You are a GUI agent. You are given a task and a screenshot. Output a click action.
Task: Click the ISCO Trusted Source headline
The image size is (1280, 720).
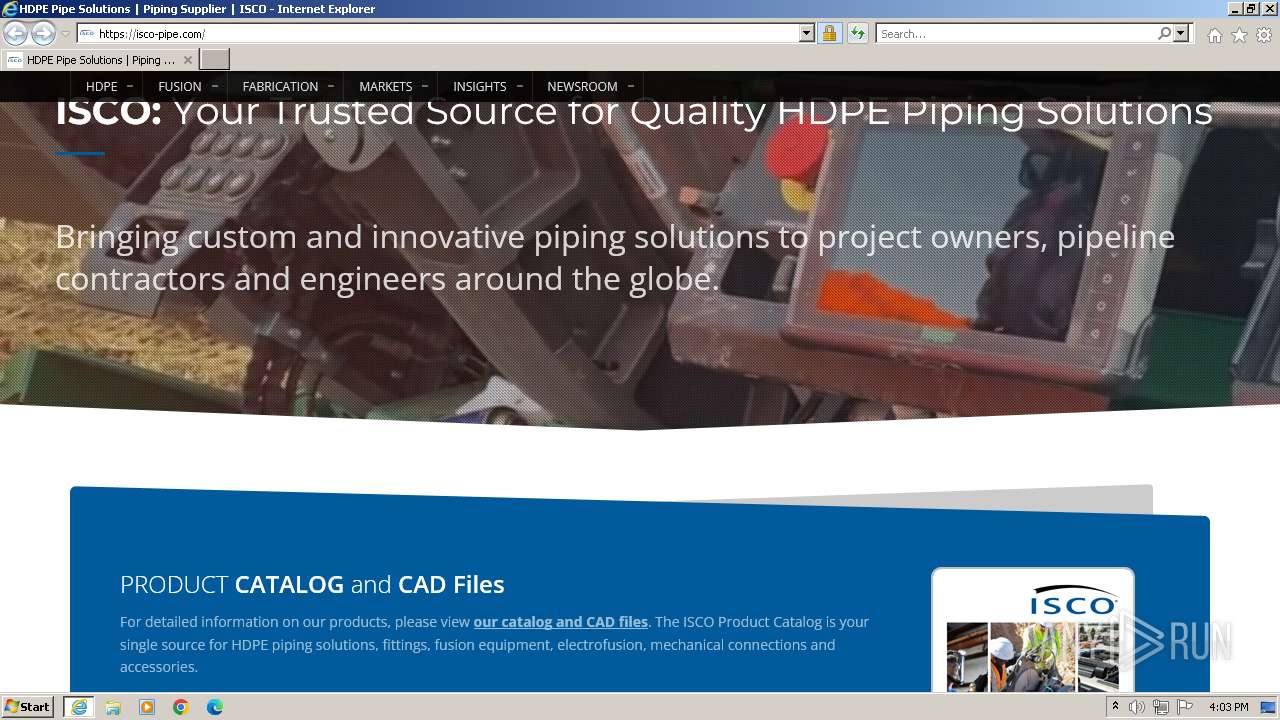[x=634, y=111]
